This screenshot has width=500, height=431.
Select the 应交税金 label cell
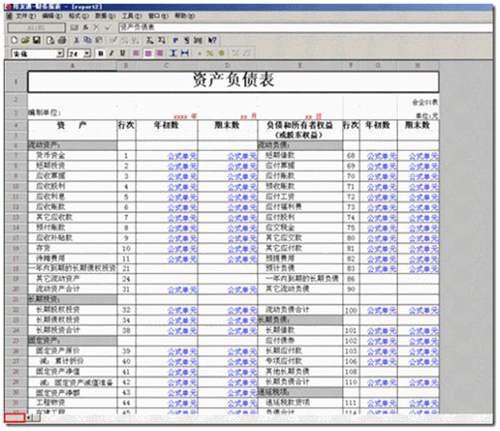tap(300, 228)
